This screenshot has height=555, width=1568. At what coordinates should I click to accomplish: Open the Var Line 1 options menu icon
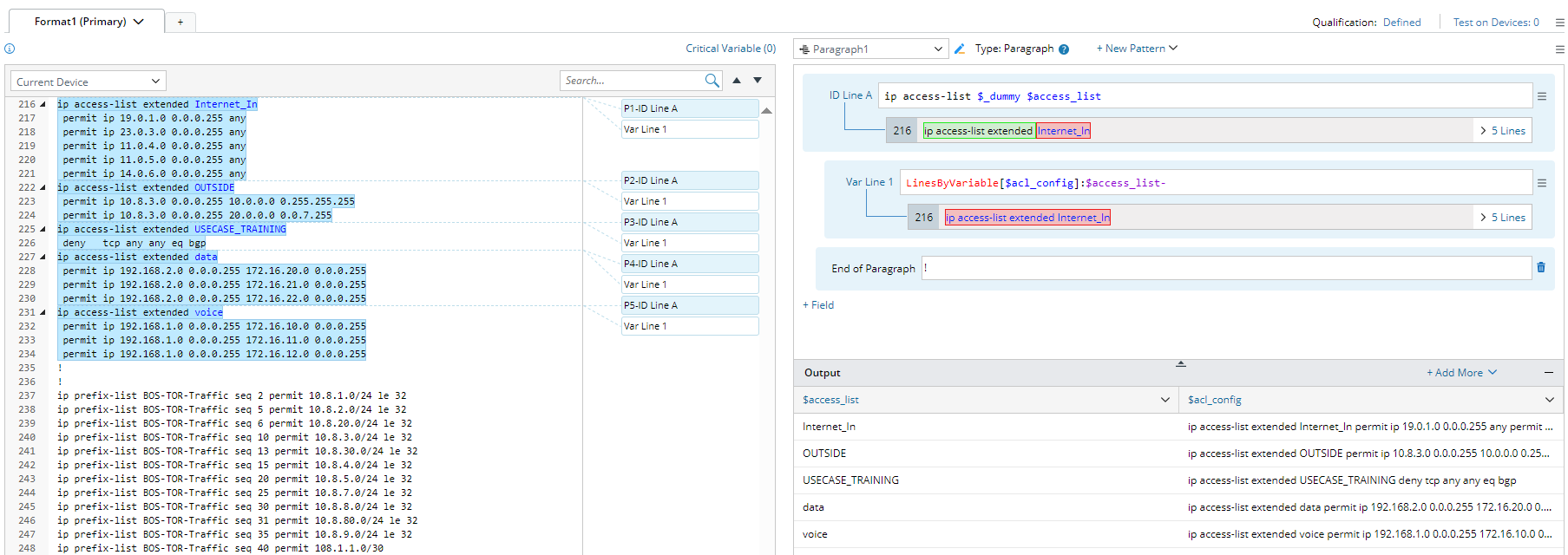click(x=1542, y=183)
